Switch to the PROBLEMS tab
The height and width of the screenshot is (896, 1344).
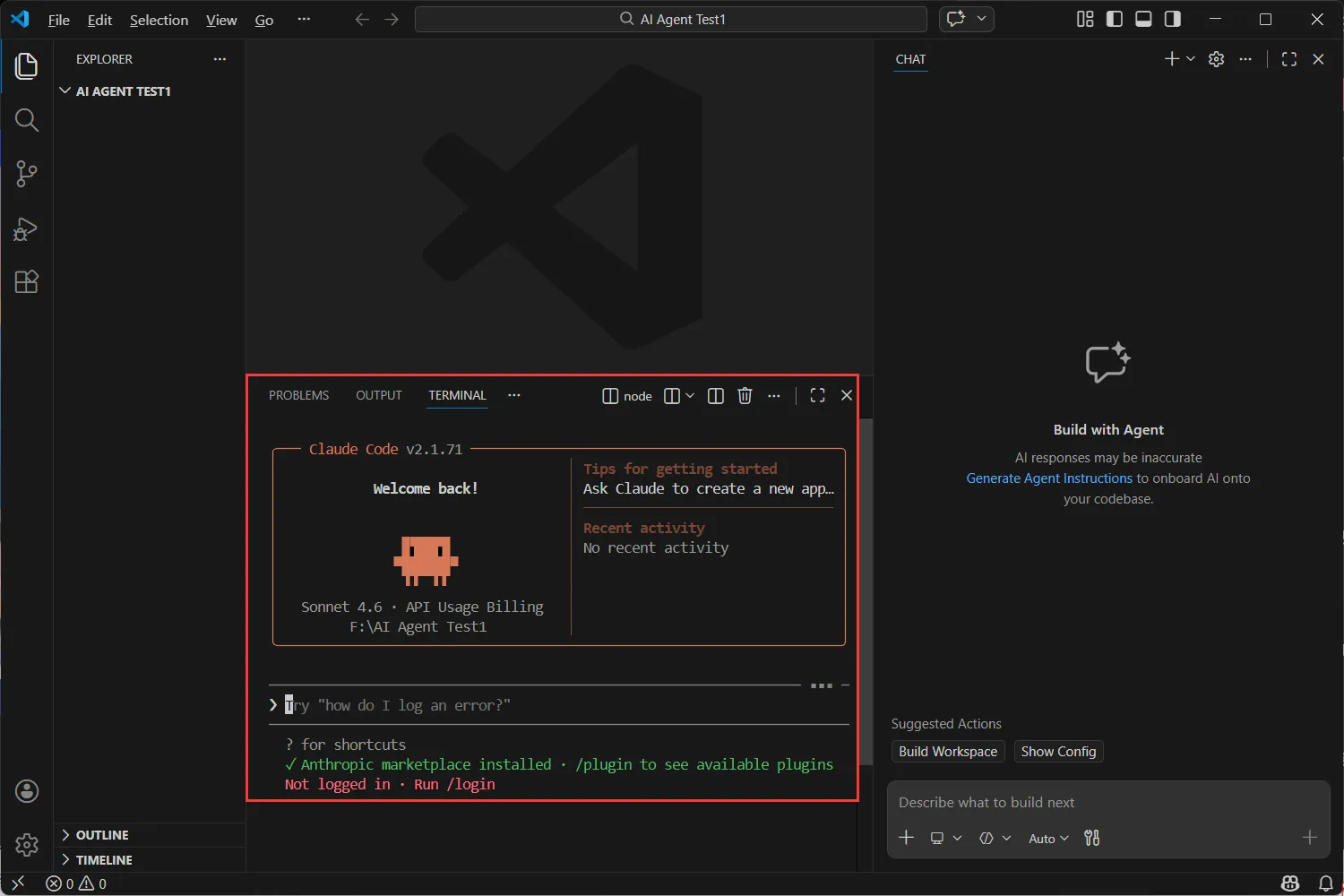(298, 395)
